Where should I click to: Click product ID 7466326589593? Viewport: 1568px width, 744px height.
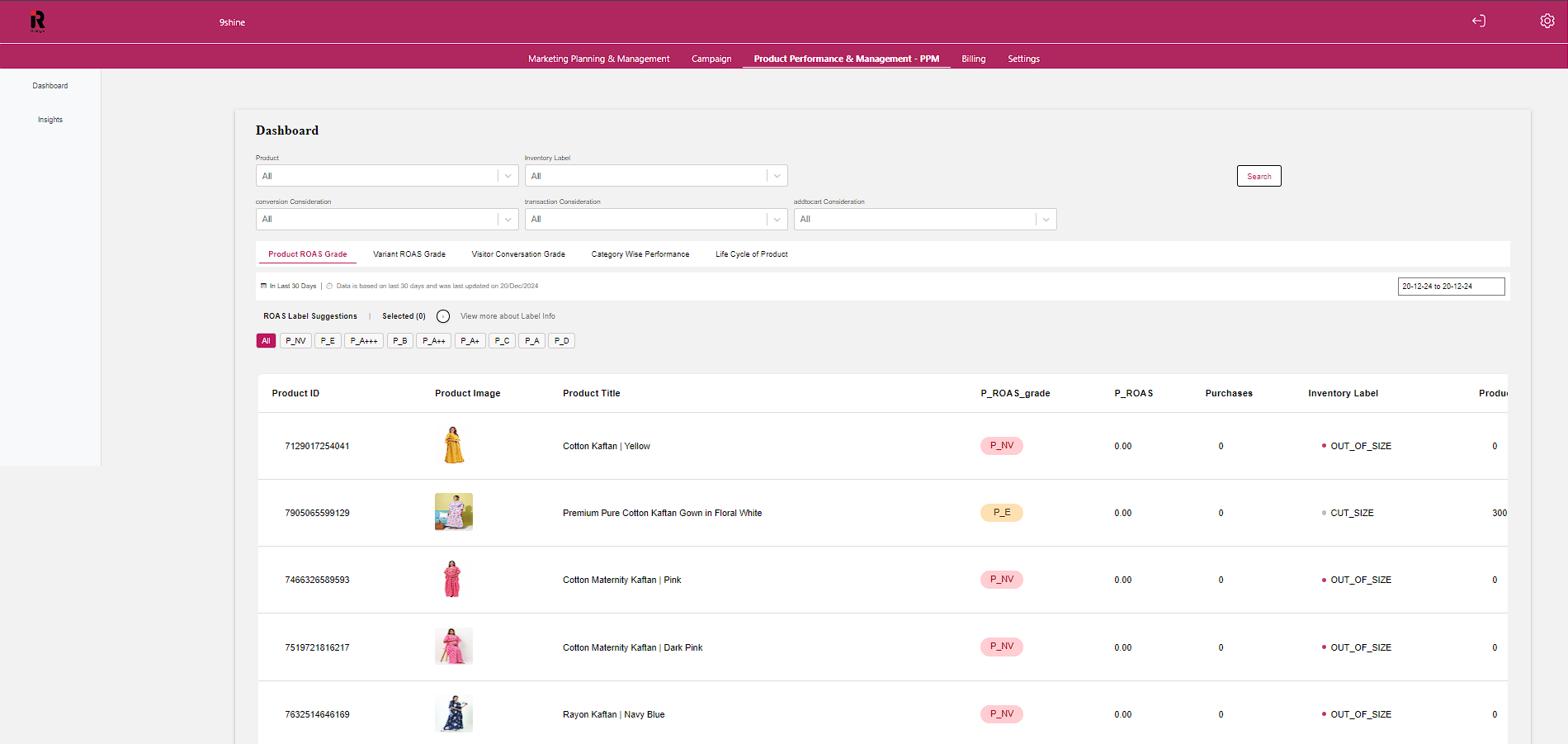[x=317, y=580]
